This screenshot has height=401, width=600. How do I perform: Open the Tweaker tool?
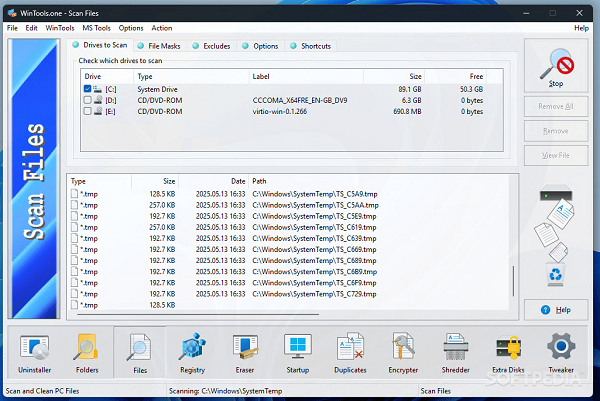pyautogui.click(x=561, y=353)
